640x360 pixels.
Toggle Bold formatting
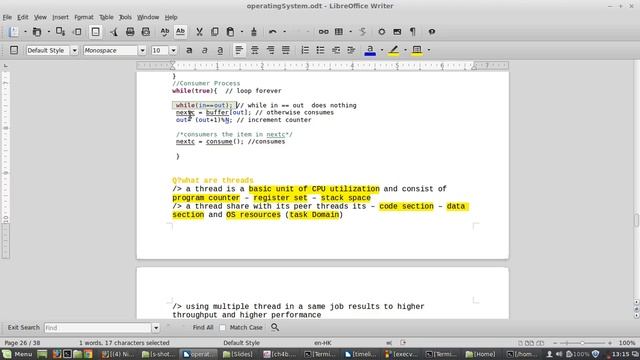[x=189, y=50]
